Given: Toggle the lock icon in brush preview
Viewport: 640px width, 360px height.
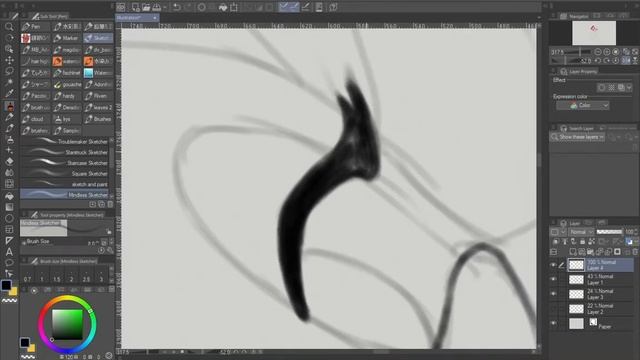Looking at the screenshot, I should pos(109,231).
